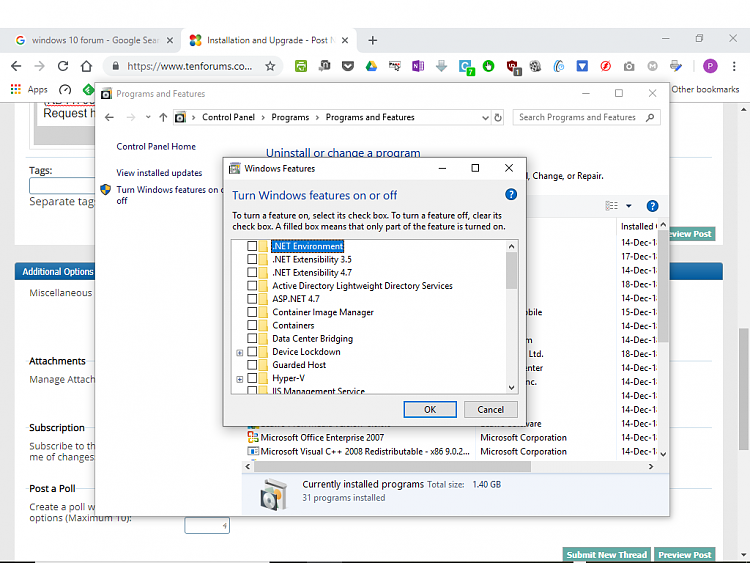Go back in Programs and Features window
The height and width of the screenshot is (563, 750).
[x=110, y=117]
